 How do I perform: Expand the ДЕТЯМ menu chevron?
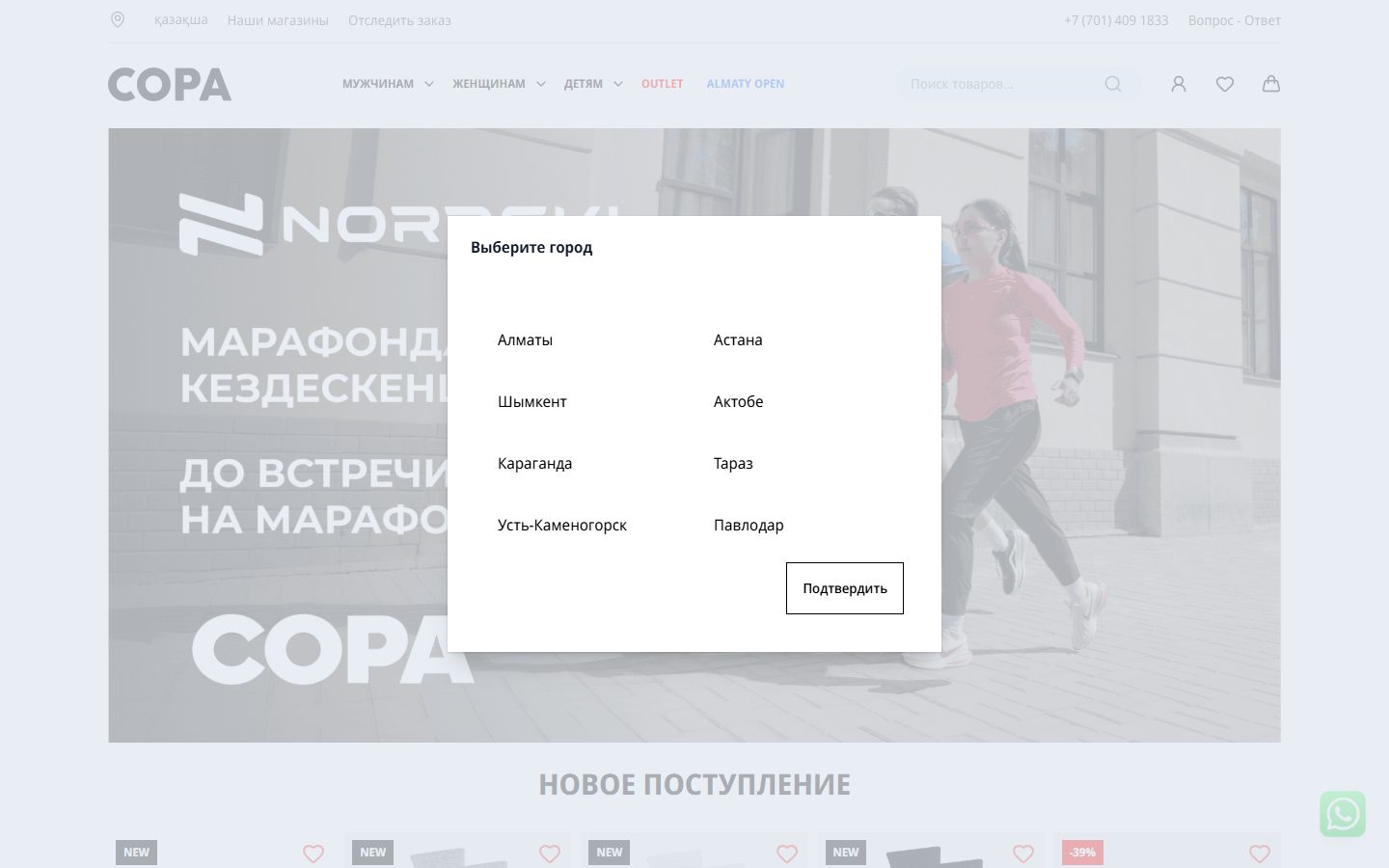(x=618, y=84)
